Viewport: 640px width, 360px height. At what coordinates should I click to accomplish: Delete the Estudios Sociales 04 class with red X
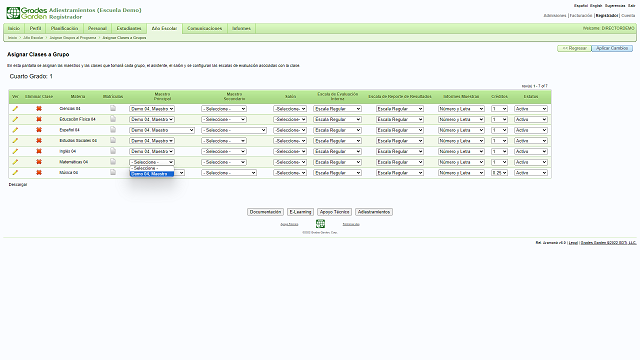click(x=39, y=140)
